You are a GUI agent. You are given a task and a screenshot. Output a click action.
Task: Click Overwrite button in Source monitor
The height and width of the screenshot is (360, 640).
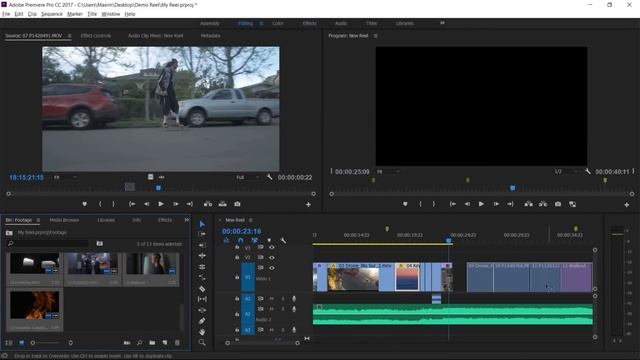222,204
